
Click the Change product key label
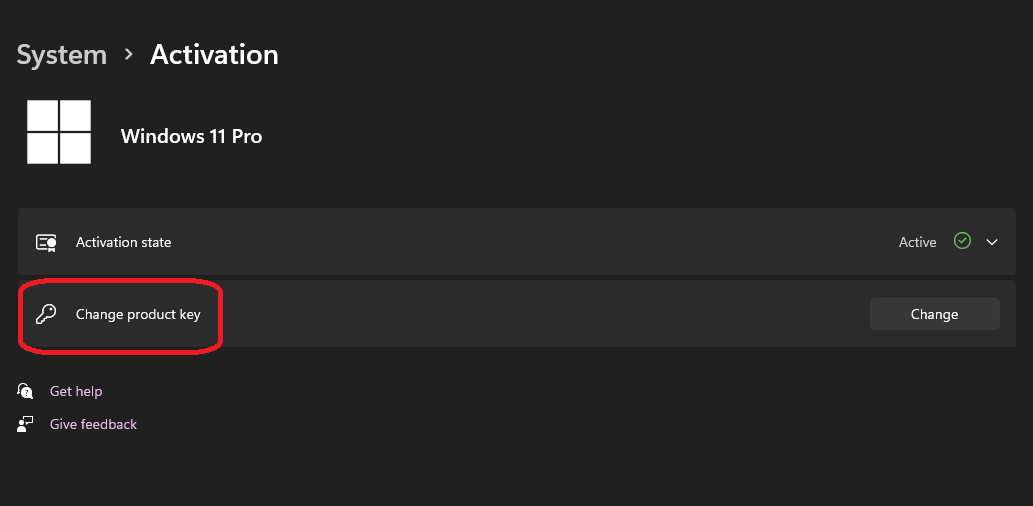(138, 314)
